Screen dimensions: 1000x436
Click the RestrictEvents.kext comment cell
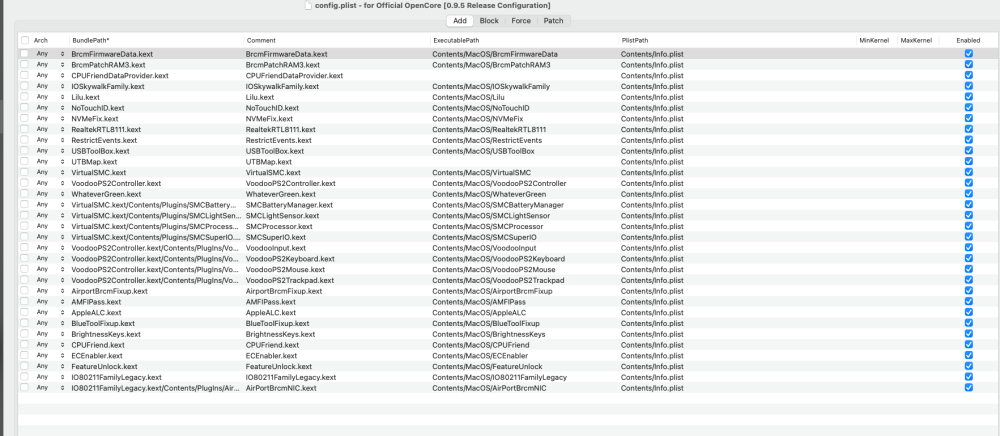(x=279, y=140)
